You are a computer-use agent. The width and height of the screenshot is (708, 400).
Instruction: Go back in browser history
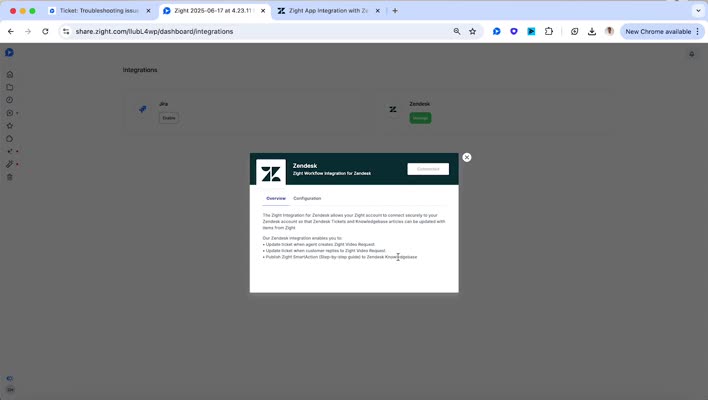click(x=11, y=31)
